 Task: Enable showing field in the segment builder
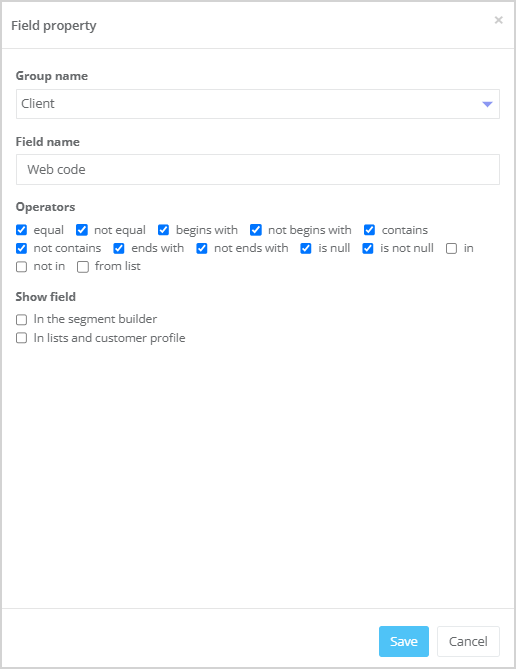[21, 320]
